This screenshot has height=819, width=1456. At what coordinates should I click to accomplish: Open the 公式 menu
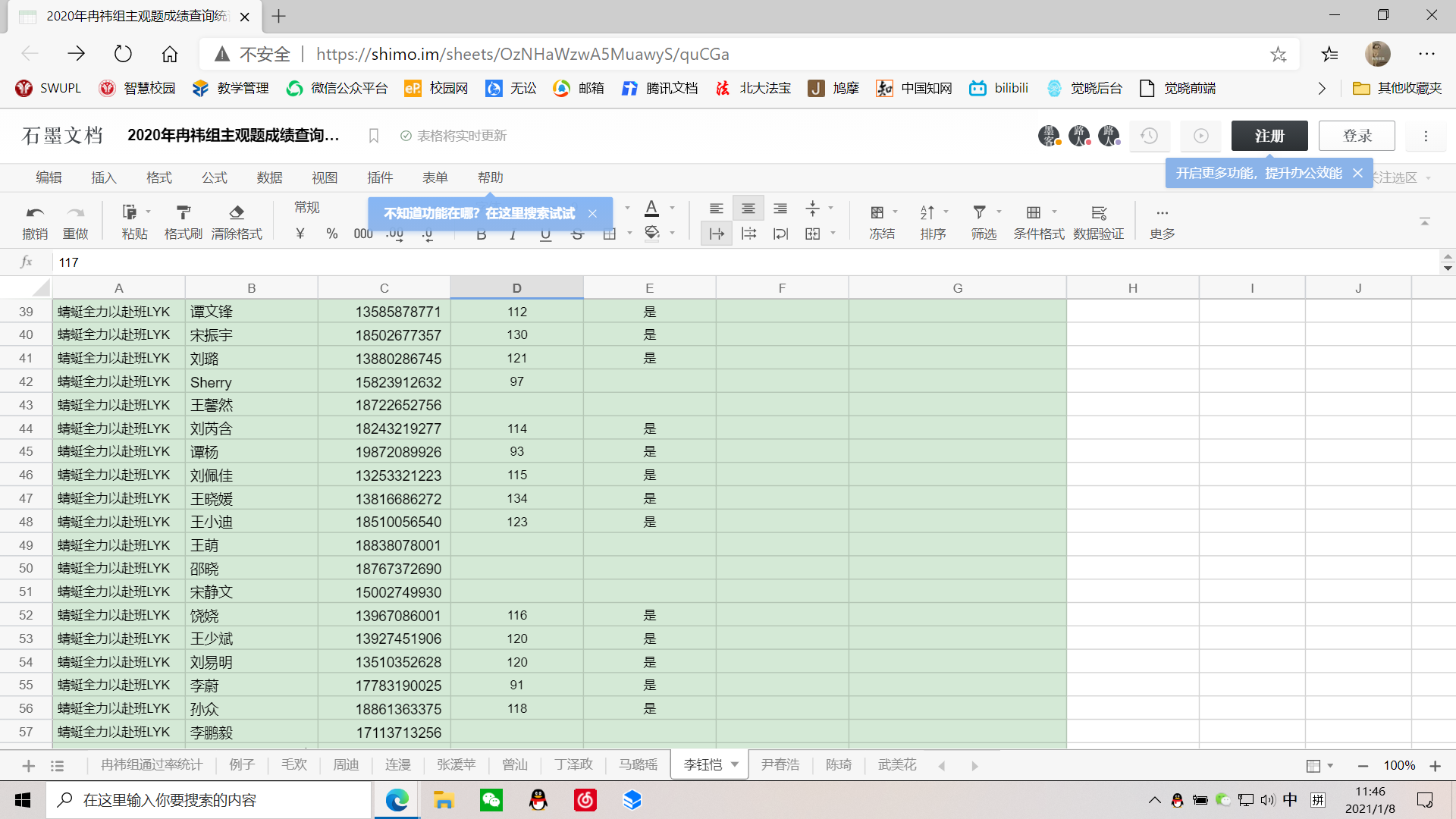(215, 177)
